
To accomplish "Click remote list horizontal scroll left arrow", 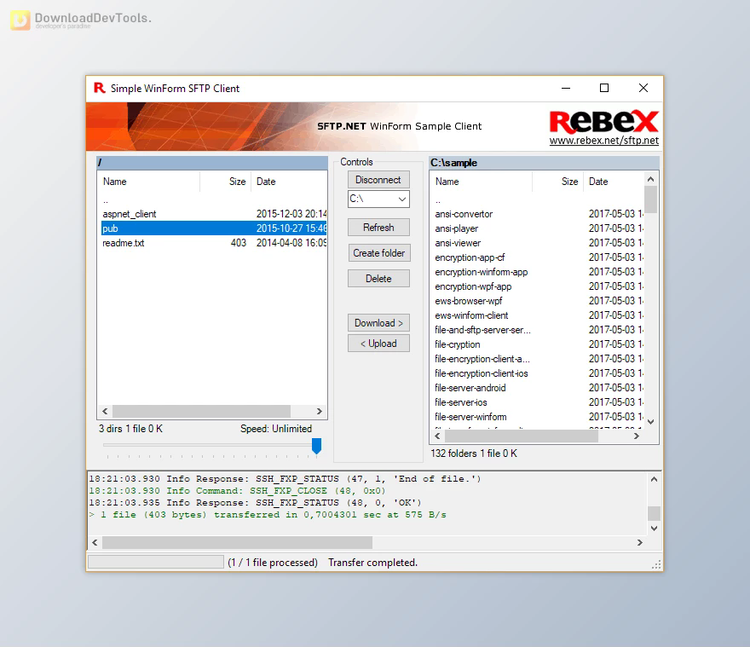I will point(105,411).
